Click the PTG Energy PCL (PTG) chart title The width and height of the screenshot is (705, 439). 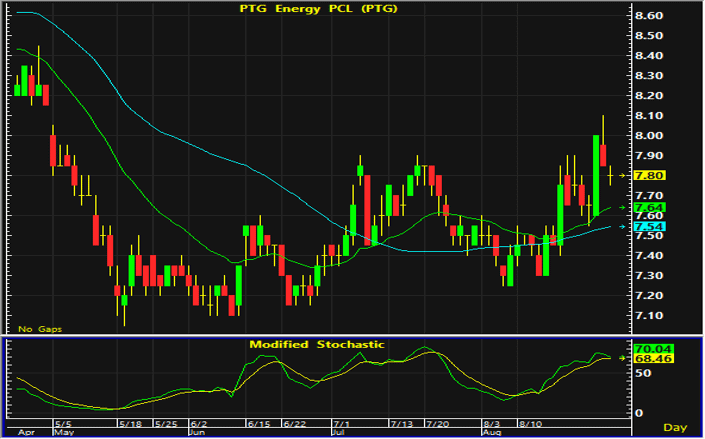click(x=318, y=9)
